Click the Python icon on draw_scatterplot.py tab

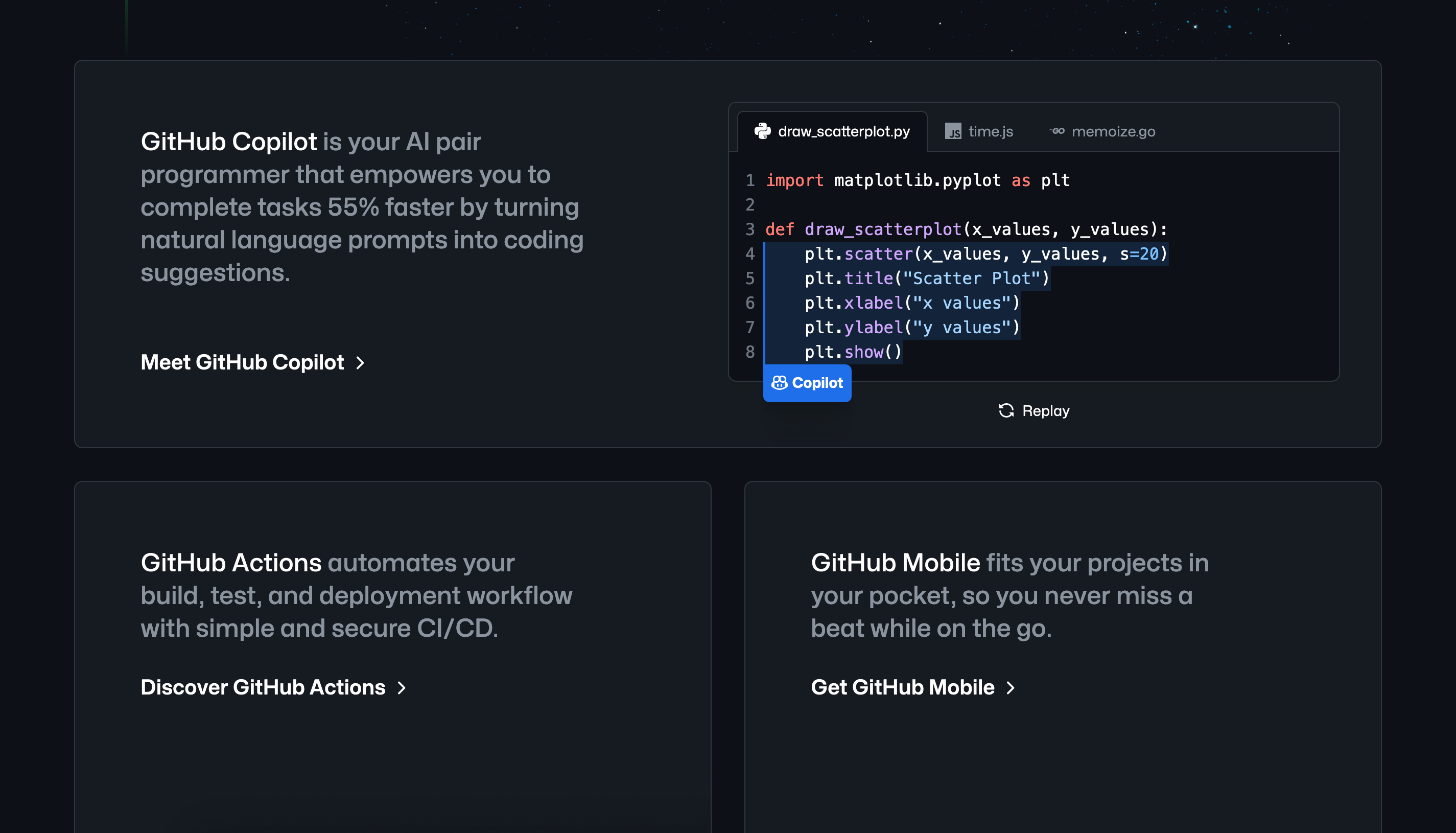(762, 131)
